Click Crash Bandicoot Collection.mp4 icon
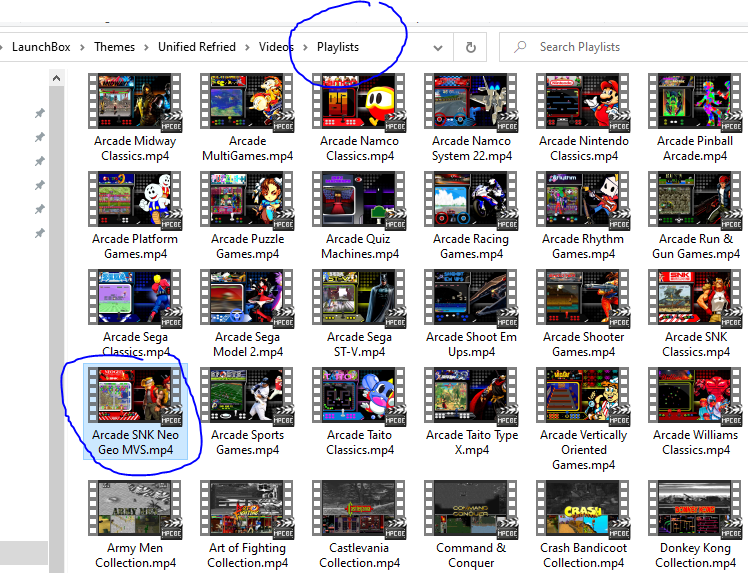Image resolution: width=748 pixels, height=573 pixels. point(583,508)
